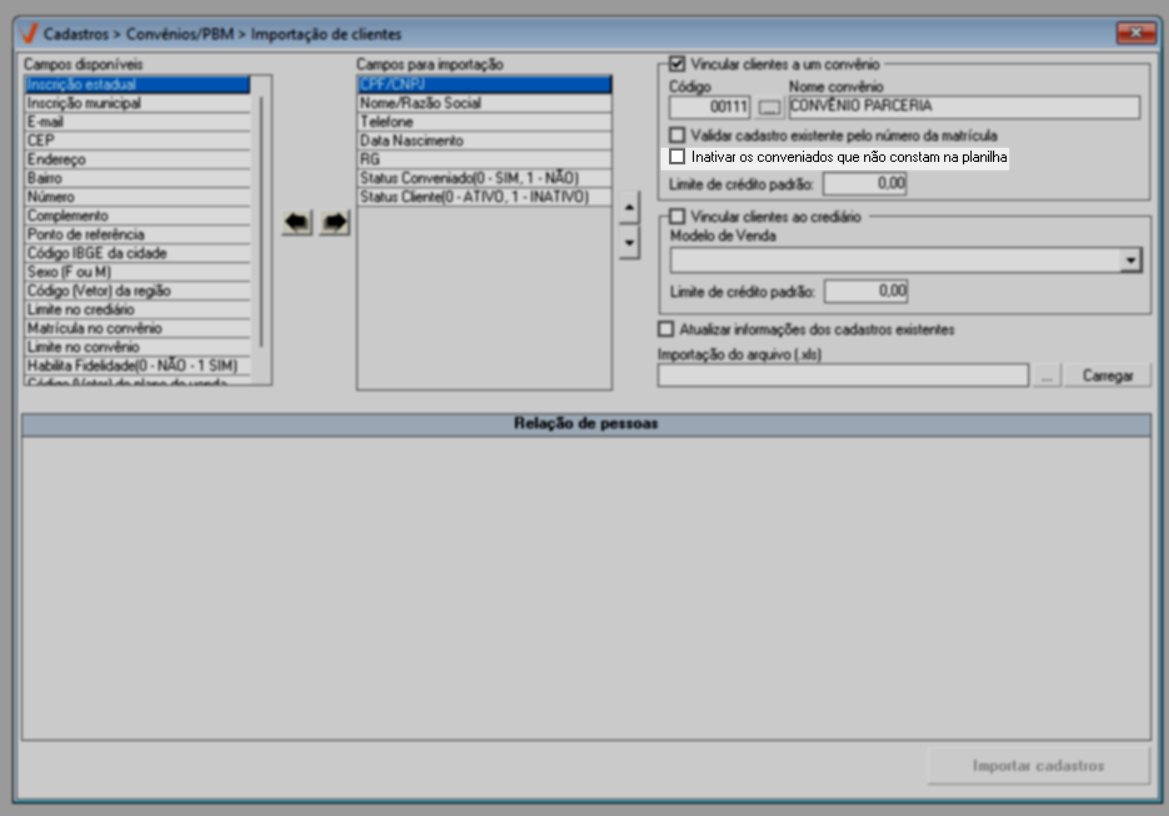Click the Importação do arquivo path field

pyautogui.click(x=842, y=376)
